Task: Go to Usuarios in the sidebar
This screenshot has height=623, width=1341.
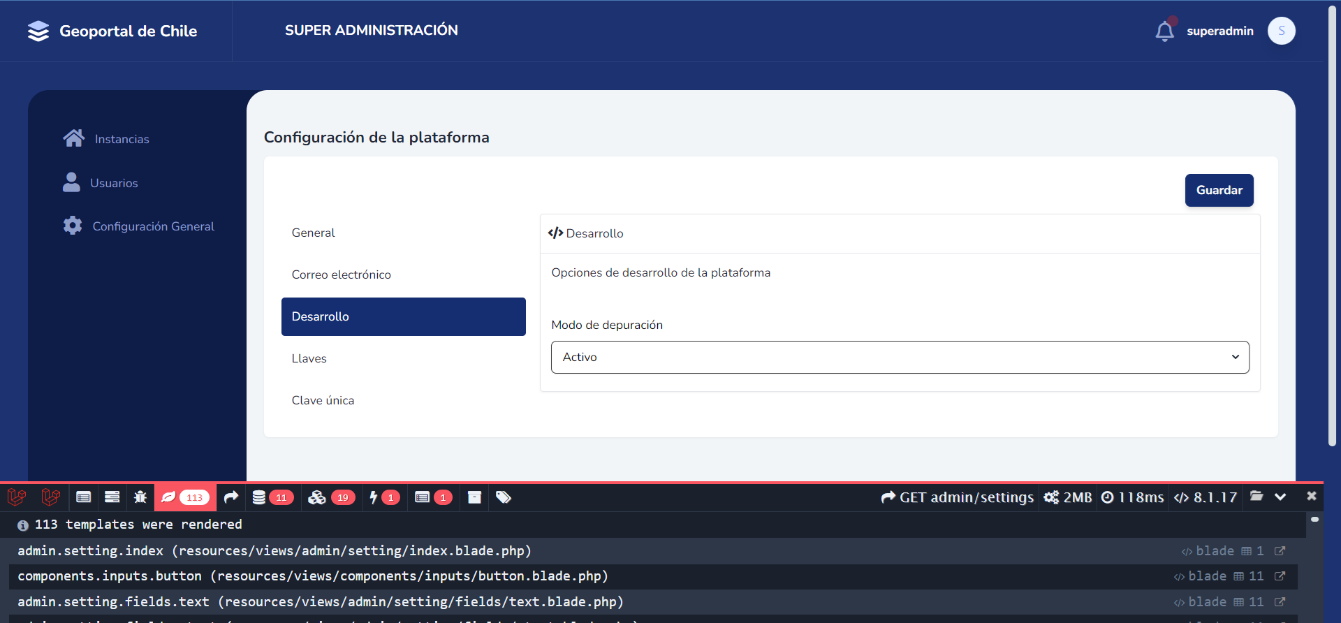Action: pyautogui.click(x=113, y=183)
